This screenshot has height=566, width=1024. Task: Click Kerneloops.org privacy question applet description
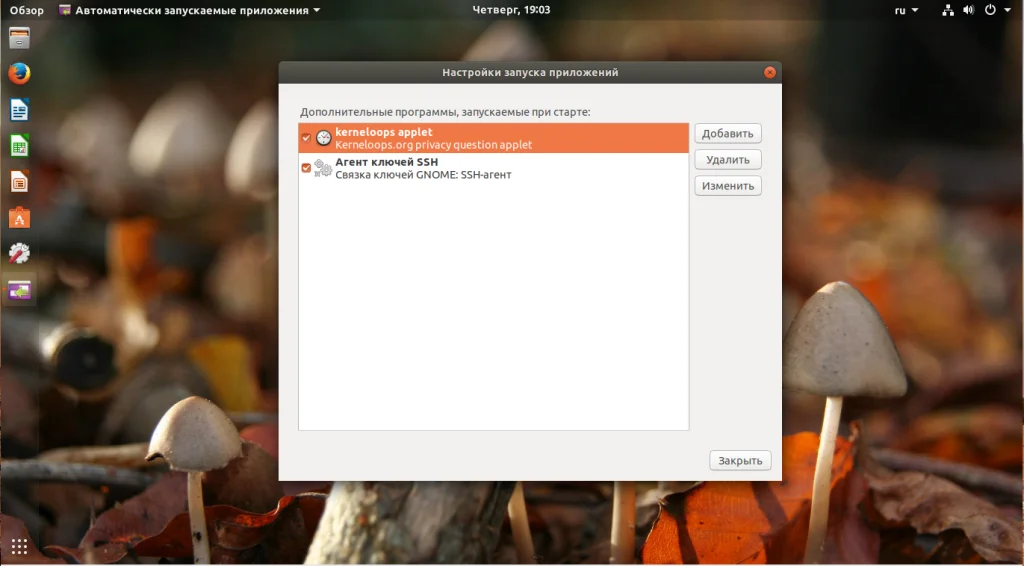click(x=434, y=145)
